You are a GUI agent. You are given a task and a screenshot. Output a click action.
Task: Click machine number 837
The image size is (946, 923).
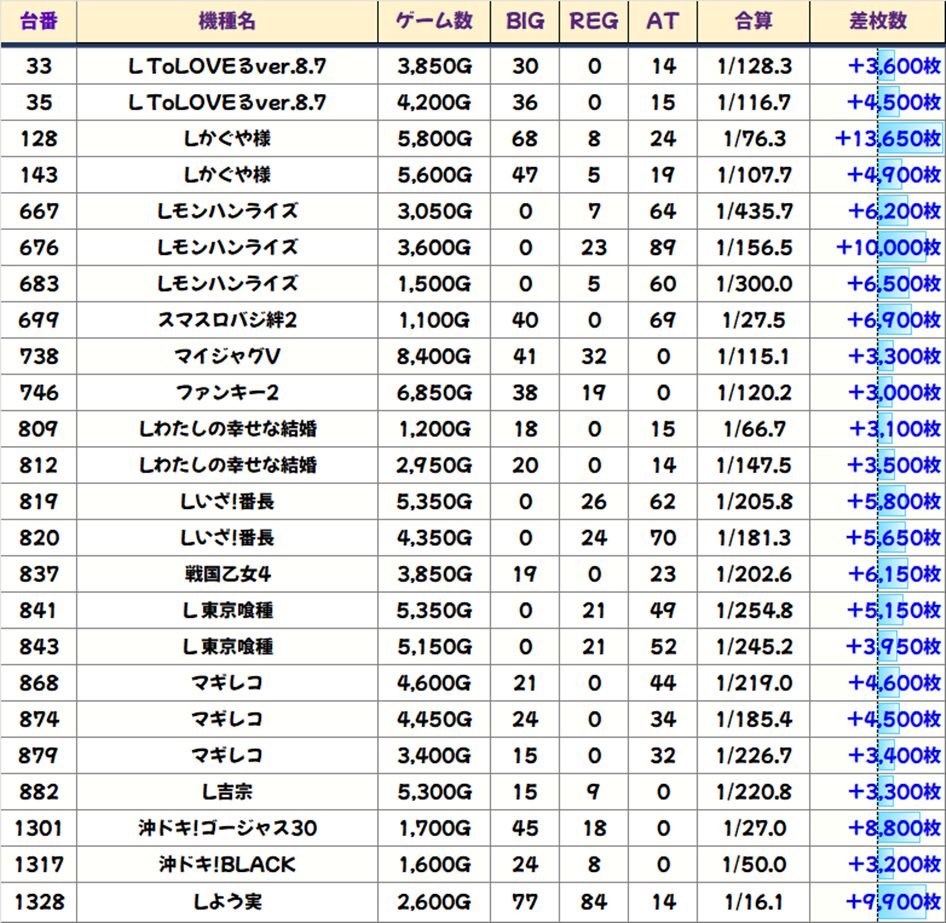39,574
